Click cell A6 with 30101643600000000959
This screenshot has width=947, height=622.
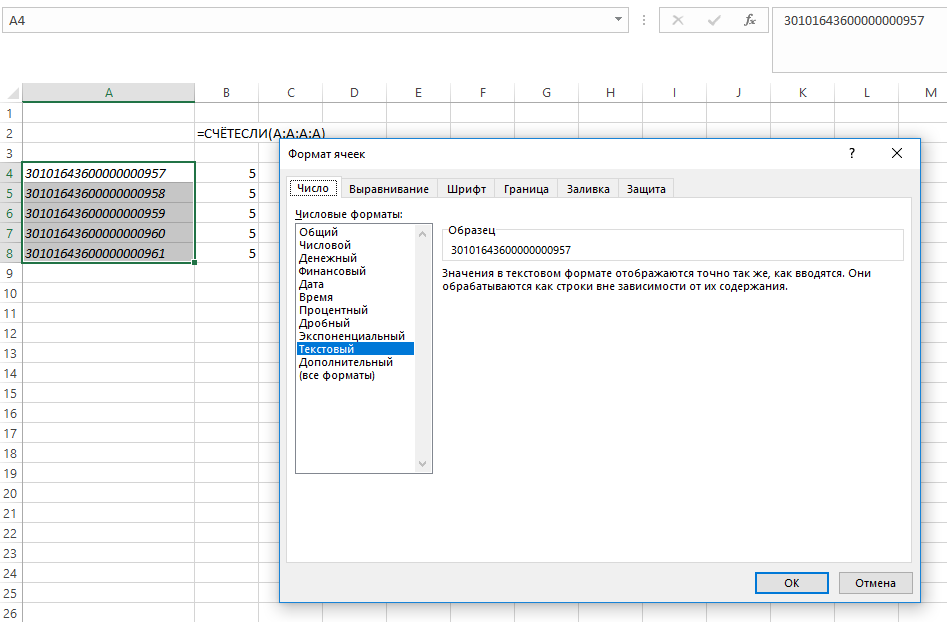109,213
